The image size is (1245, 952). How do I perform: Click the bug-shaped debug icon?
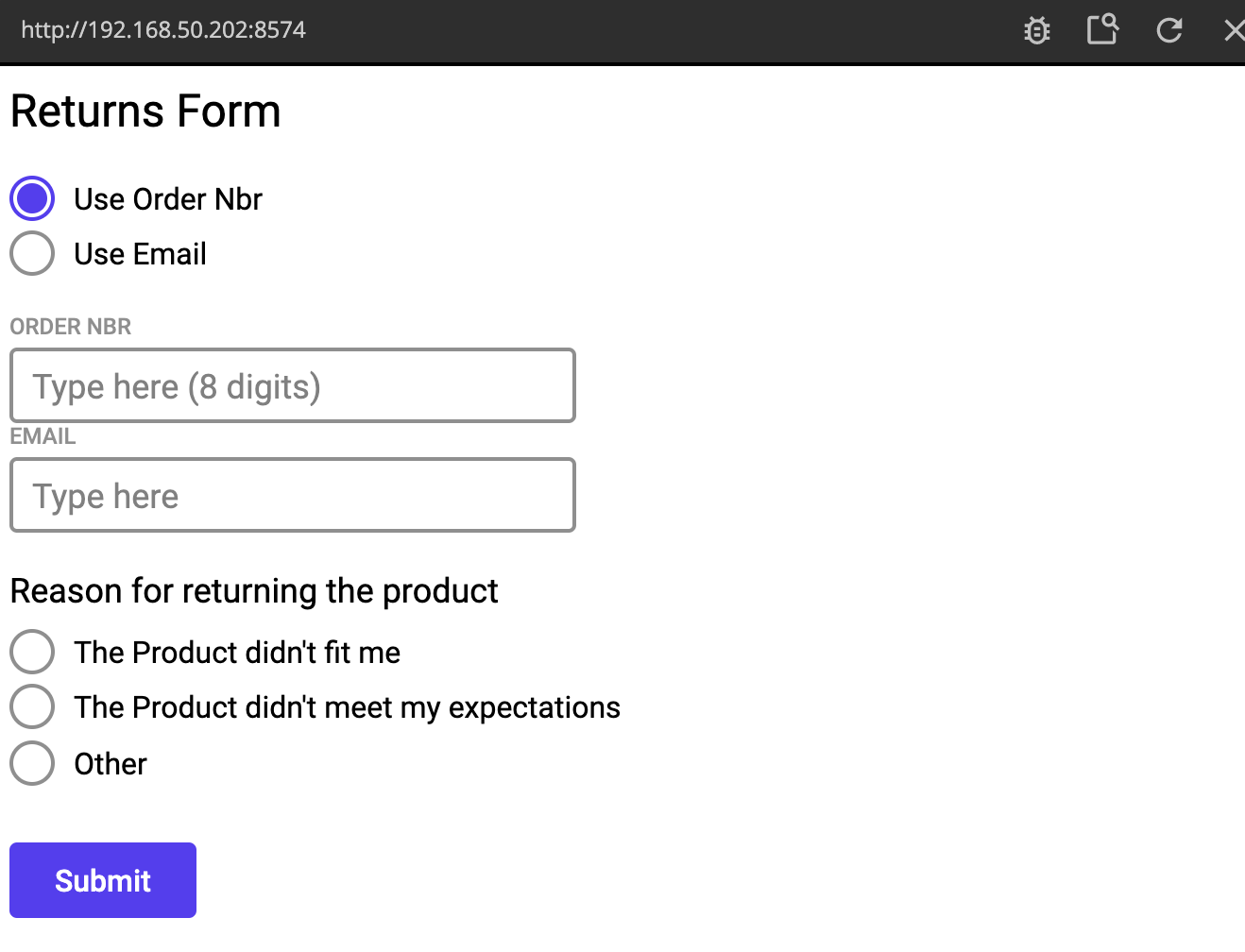tap(1036, 31)
